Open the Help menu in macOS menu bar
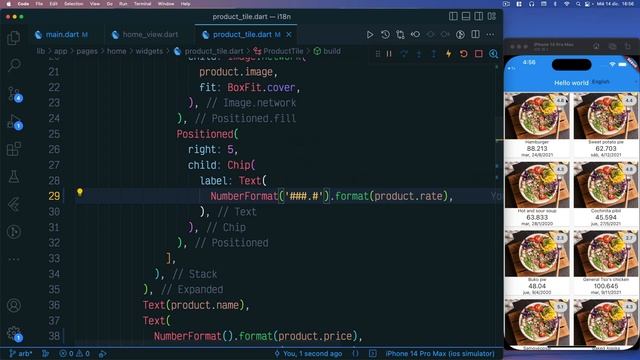The image size is (640, 360). [x=186, y=4]
